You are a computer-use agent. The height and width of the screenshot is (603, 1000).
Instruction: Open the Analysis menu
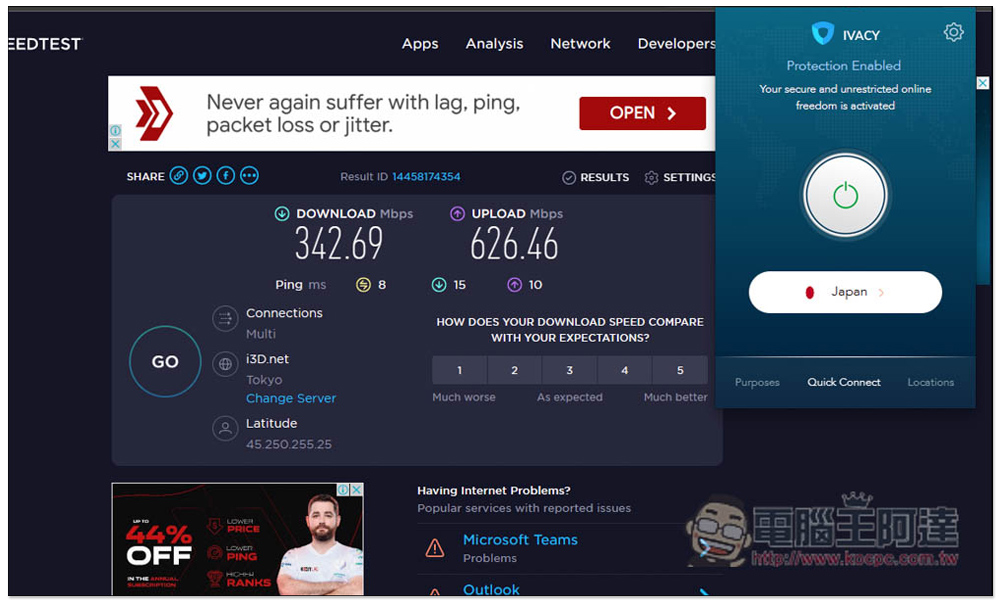[494, 44]
